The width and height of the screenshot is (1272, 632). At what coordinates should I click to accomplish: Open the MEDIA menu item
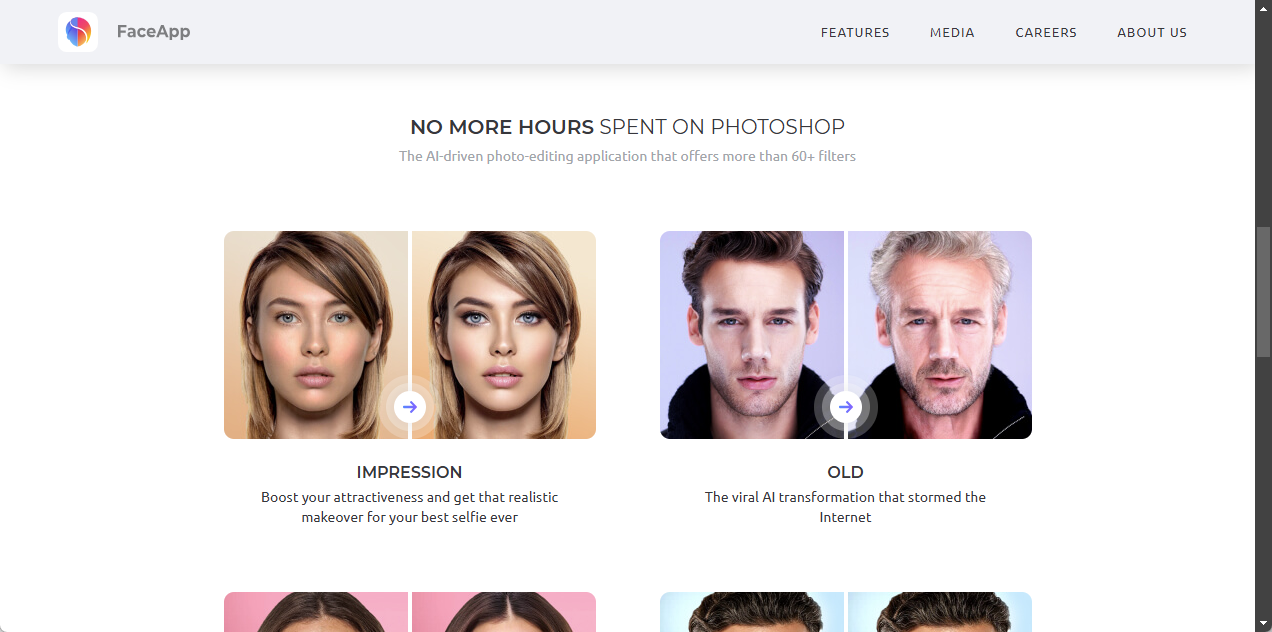click(952, 33)
